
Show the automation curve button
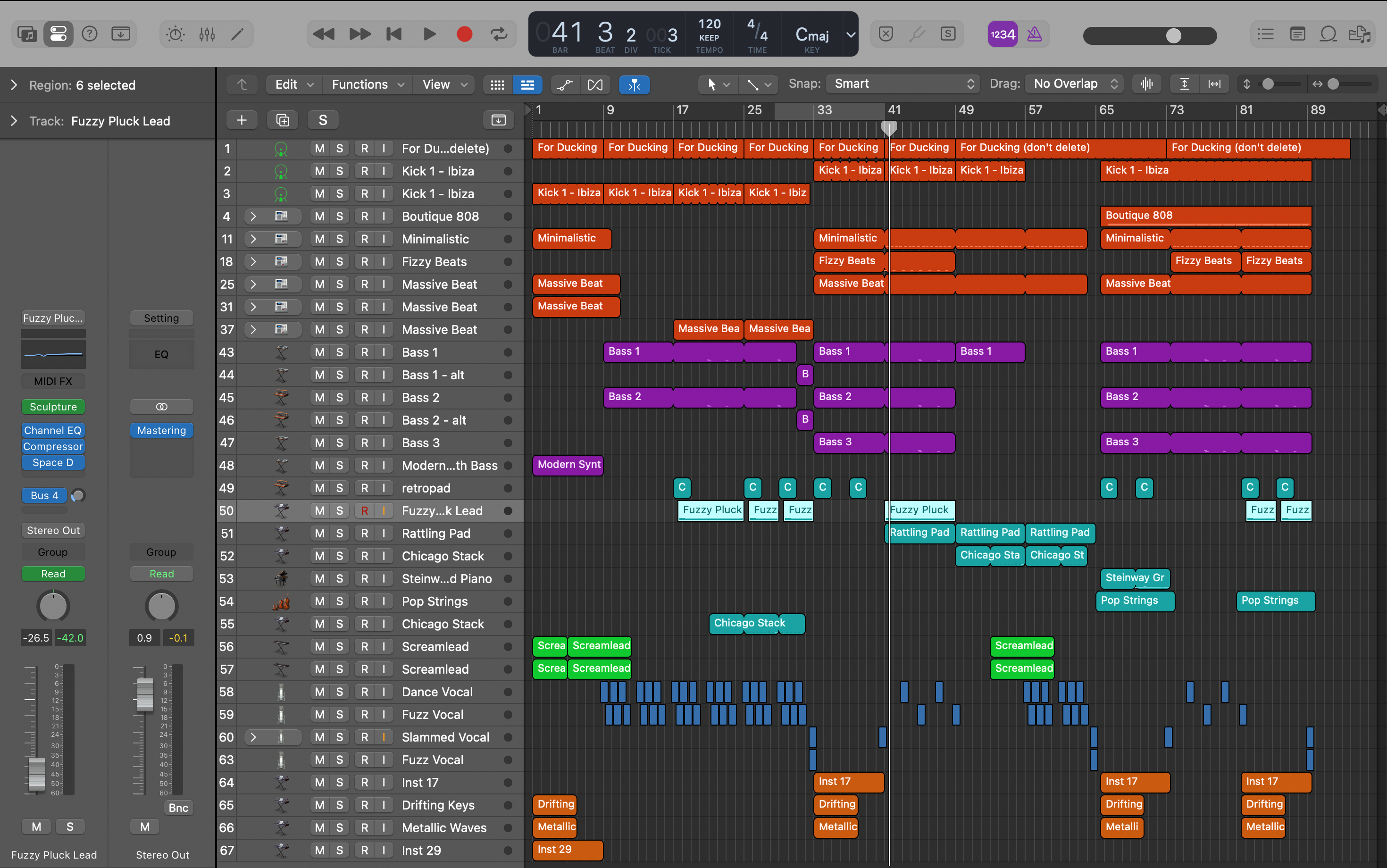pyautogui.click(x=564, y=85)
